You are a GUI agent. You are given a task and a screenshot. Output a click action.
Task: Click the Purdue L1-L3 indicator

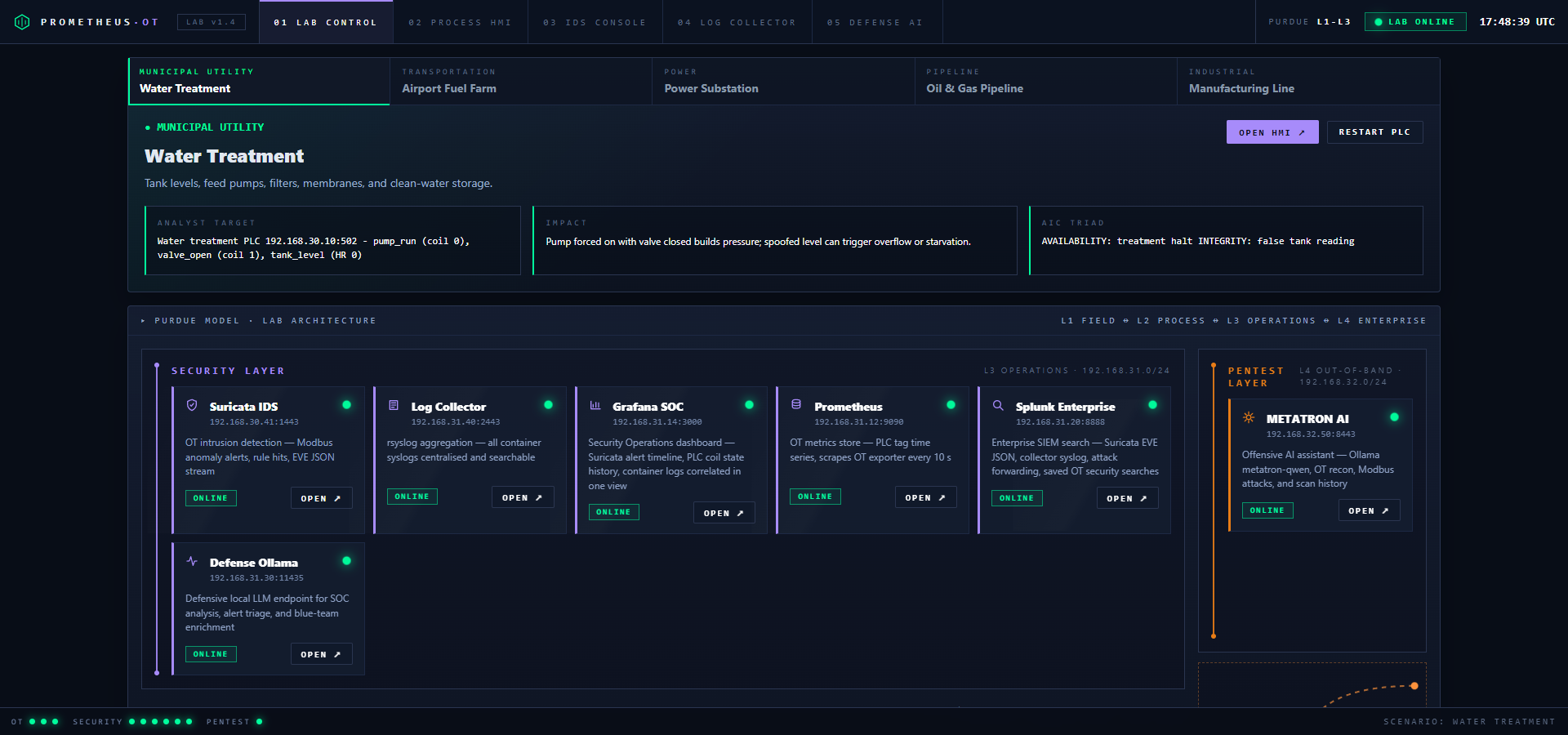1310,22
